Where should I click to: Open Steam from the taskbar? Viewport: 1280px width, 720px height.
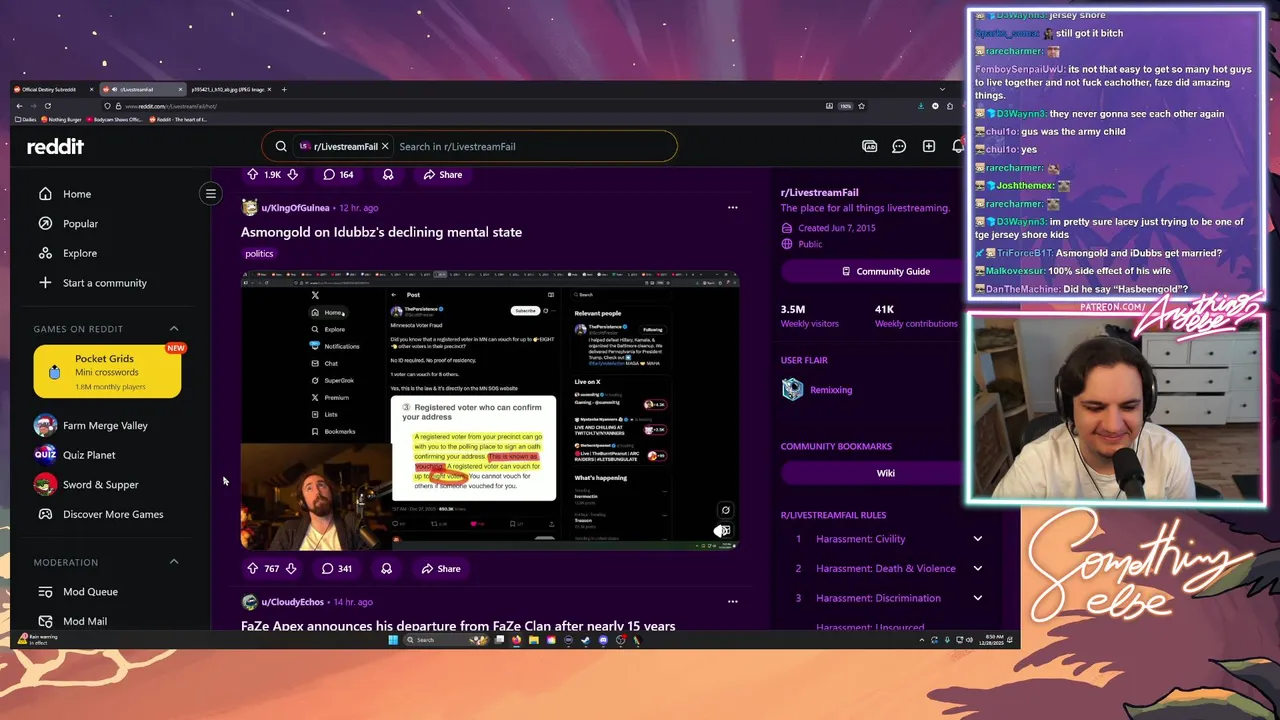tap(585, 640)
